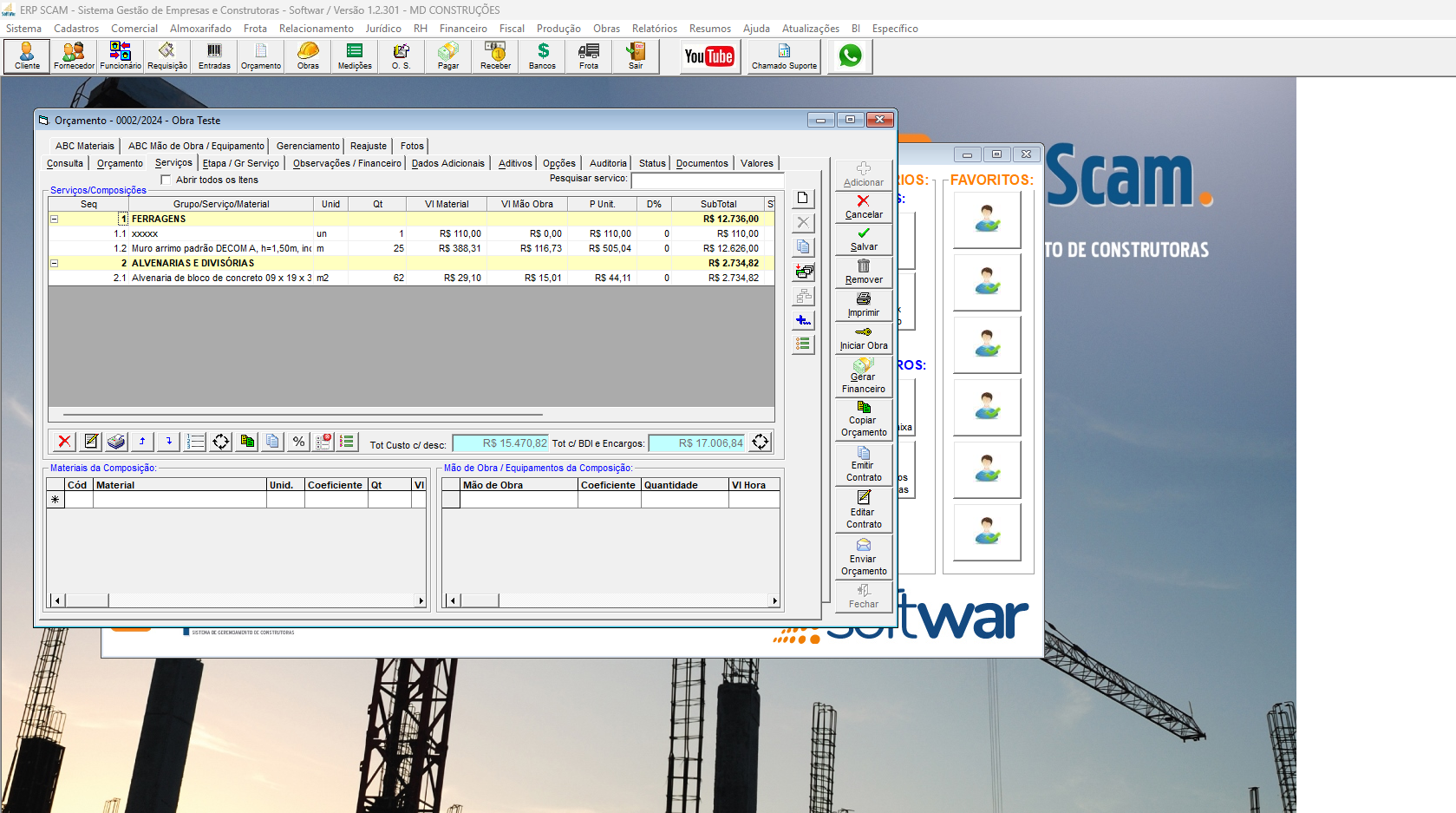Open WhatsApp support icon
The image size is (1456, 813).
click(850, 56)
